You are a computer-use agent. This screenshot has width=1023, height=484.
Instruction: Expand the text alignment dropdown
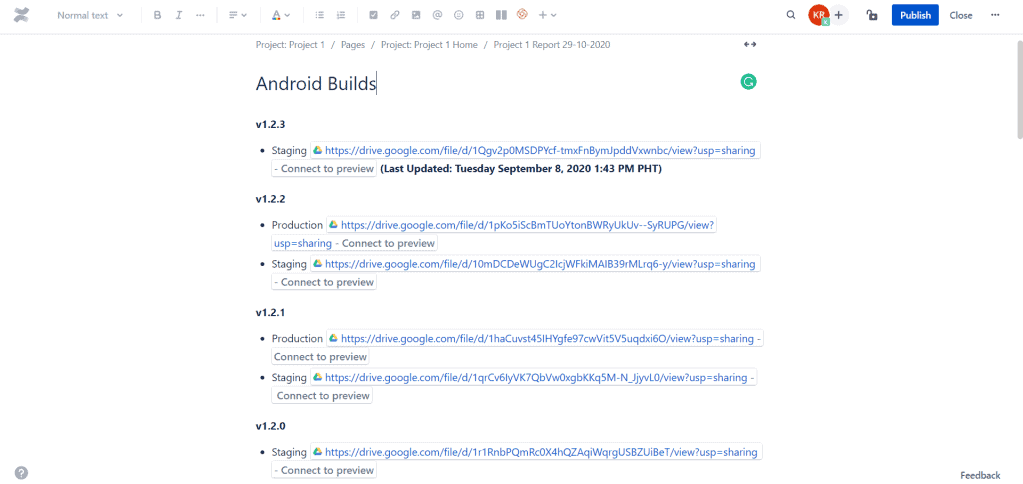237,15
